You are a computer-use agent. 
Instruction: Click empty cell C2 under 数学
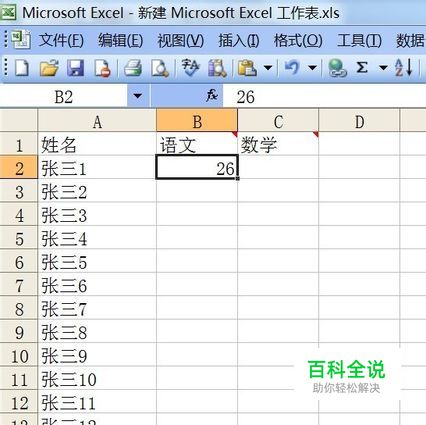tap(278, 168)
